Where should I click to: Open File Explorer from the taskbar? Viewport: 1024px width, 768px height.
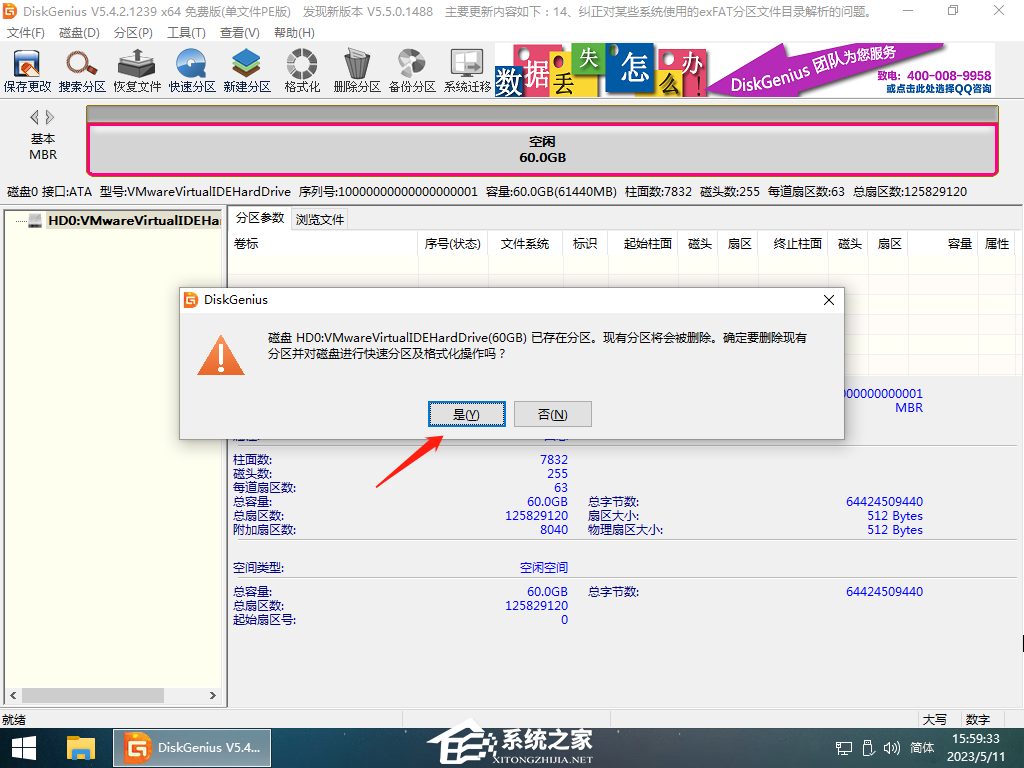pyautogui.click(x=81, y=748)
